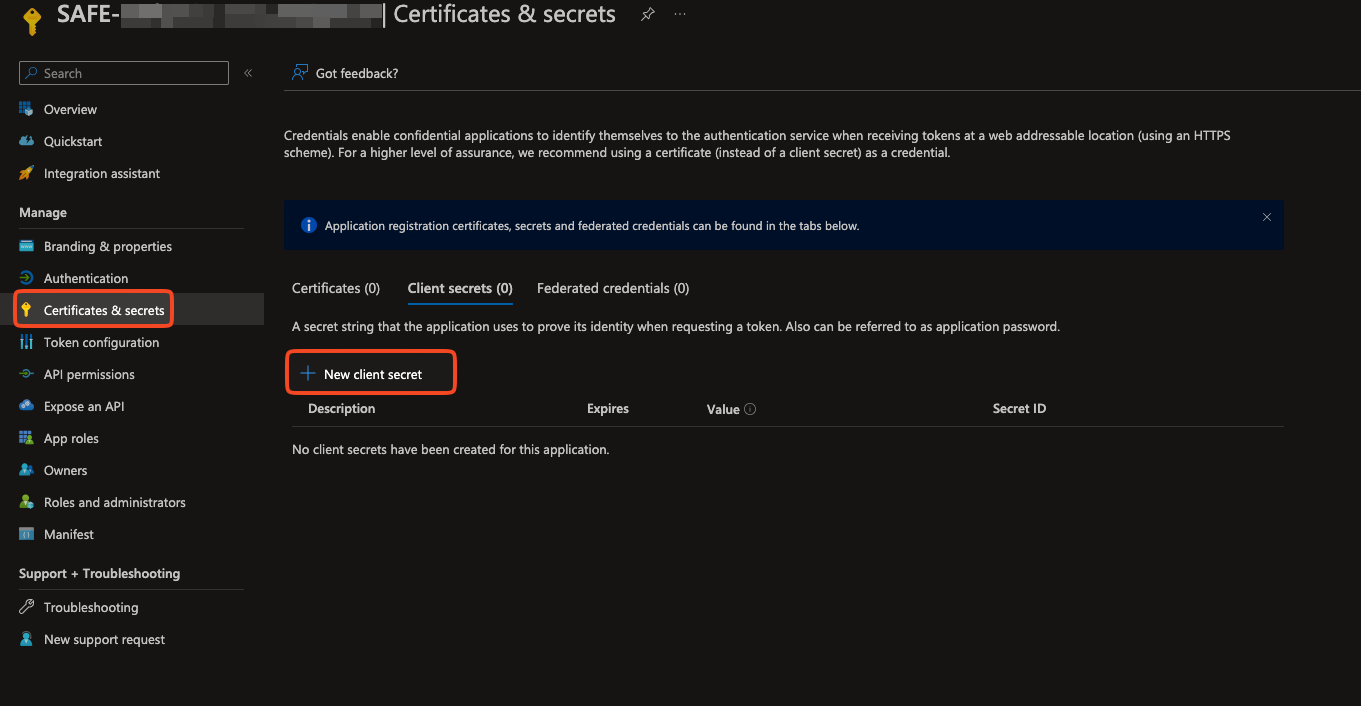Switch to Federated credentials (0) tab
Viewport: 1361px width, 706px height.
pyautogui.click(x=613, y=288)
